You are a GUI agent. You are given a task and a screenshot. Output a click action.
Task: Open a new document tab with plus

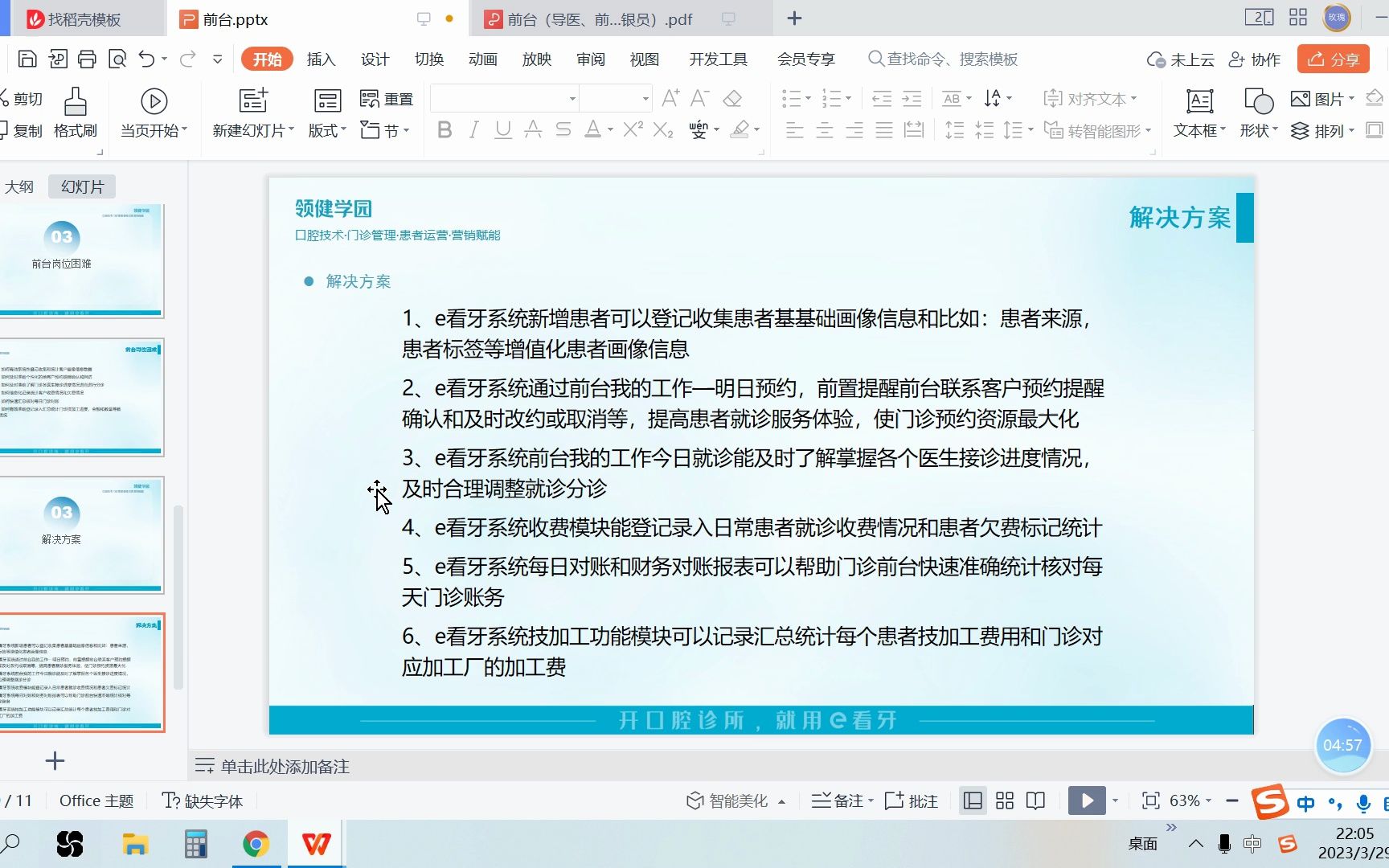coord(794,18)
